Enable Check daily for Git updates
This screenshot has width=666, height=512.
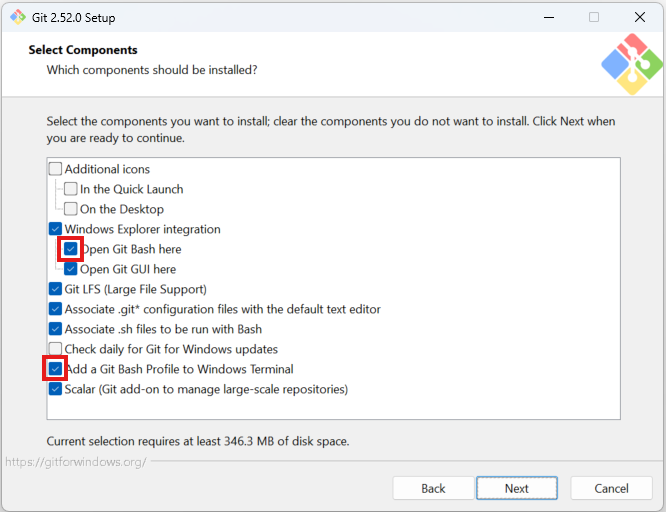[x=55, y=349]
